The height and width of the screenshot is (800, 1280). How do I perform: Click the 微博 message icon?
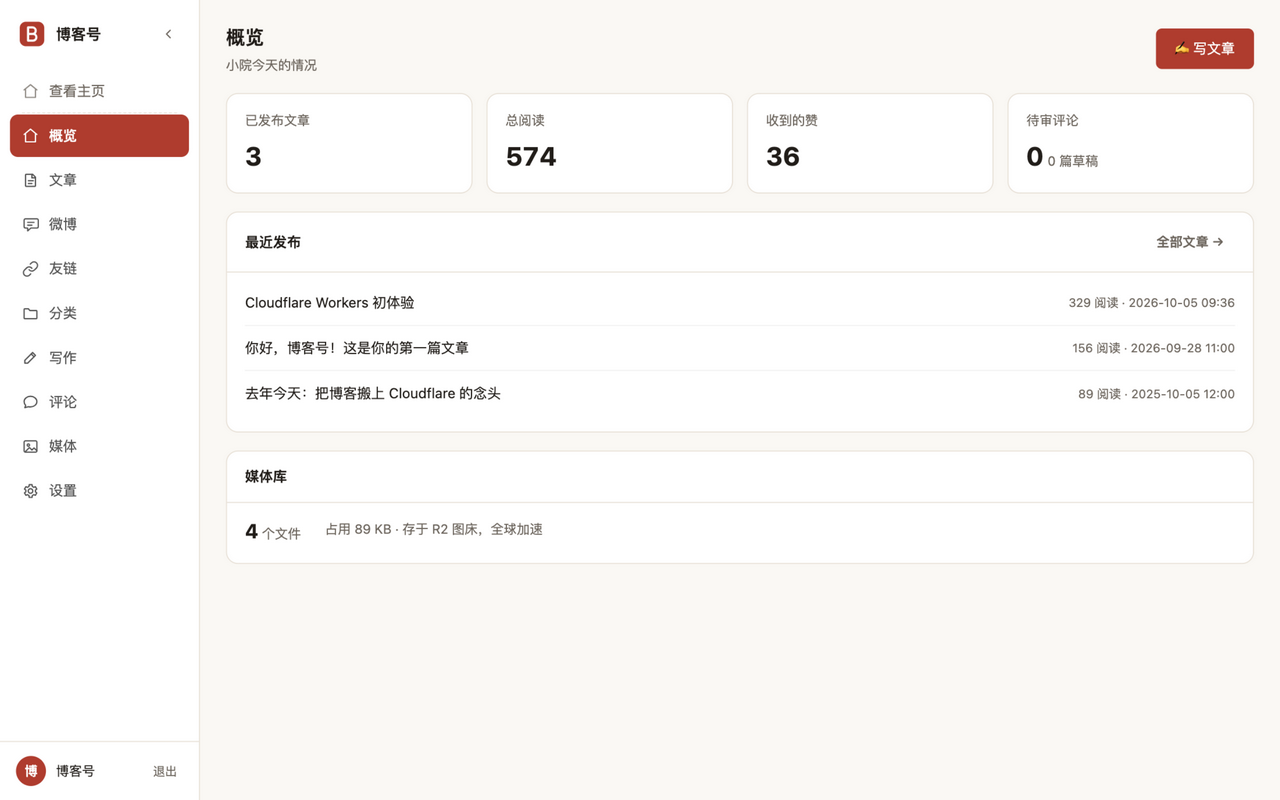pos(31,224)
